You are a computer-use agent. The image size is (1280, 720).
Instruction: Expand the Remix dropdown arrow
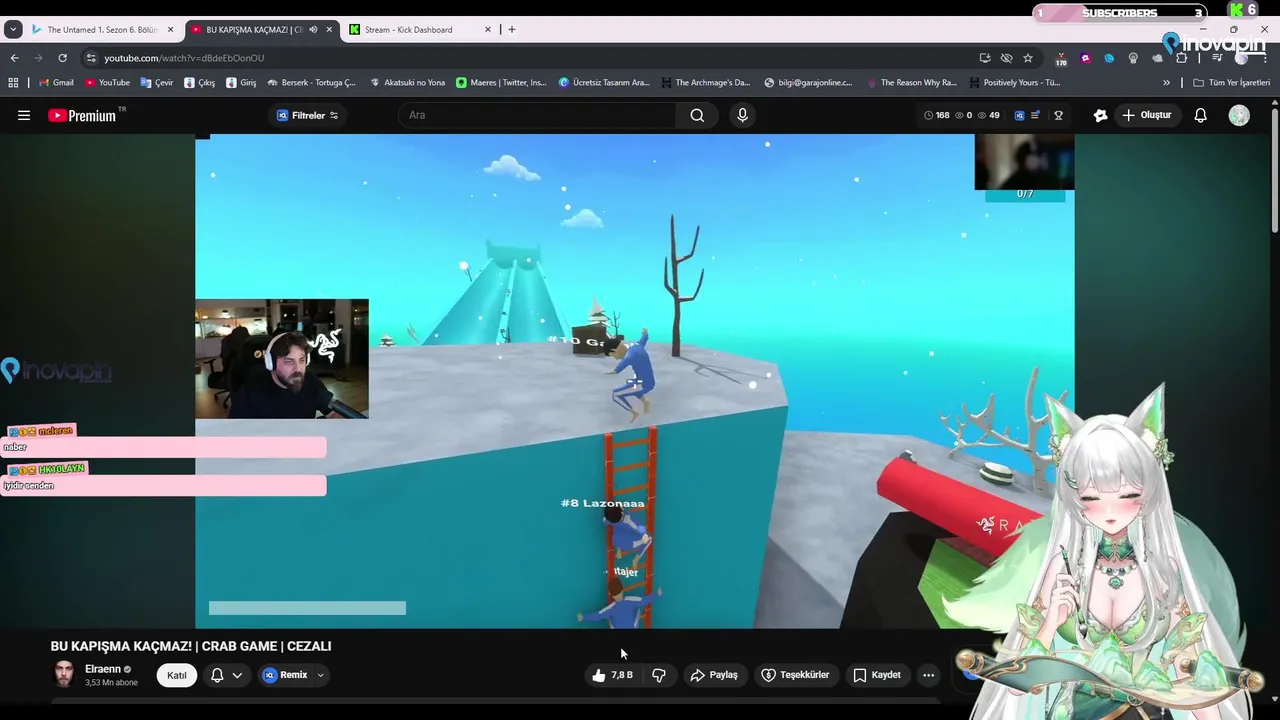click(x=320, y=675)
